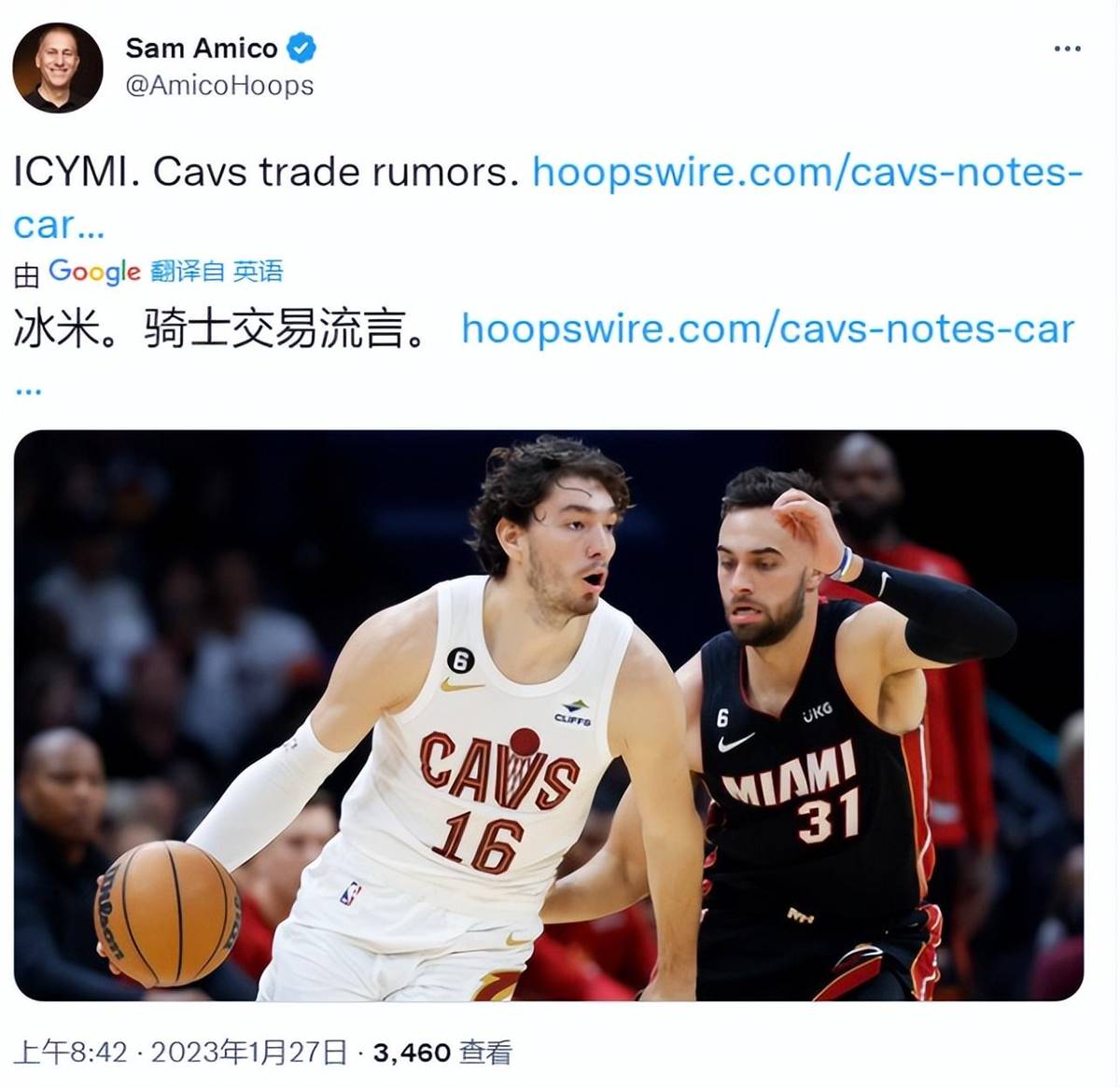
Task: Click the truncated "car…" link continuation
Action: click(58, 225)
